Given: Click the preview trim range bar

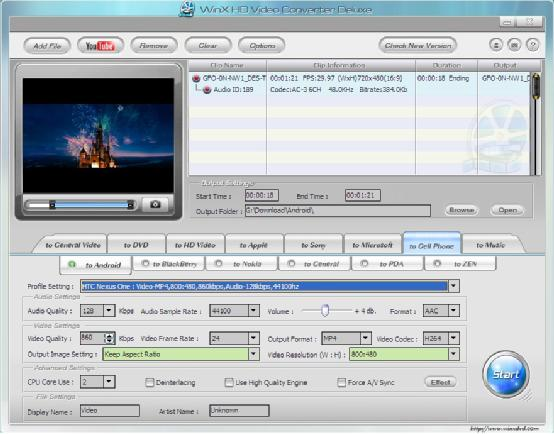Looking at the screenshot, I should coord(91,205).
